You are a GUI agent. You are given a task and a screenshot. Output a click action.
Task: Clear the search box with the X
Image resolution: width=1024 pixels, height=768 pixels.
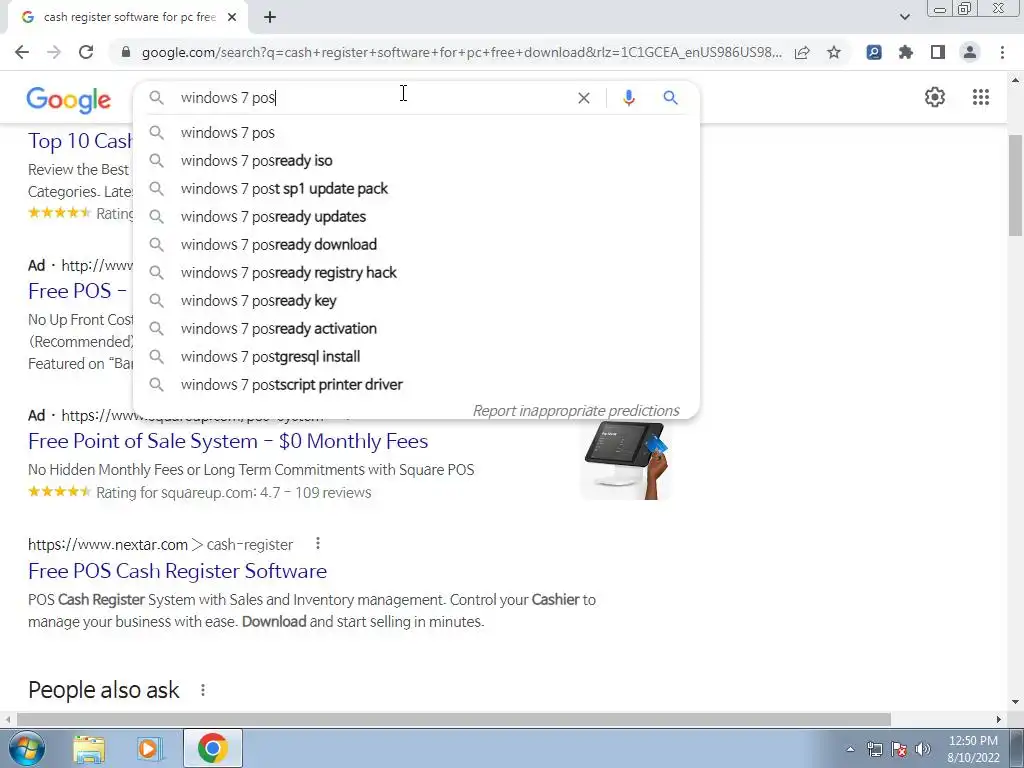pyautogui.click(x=584, y=98)
